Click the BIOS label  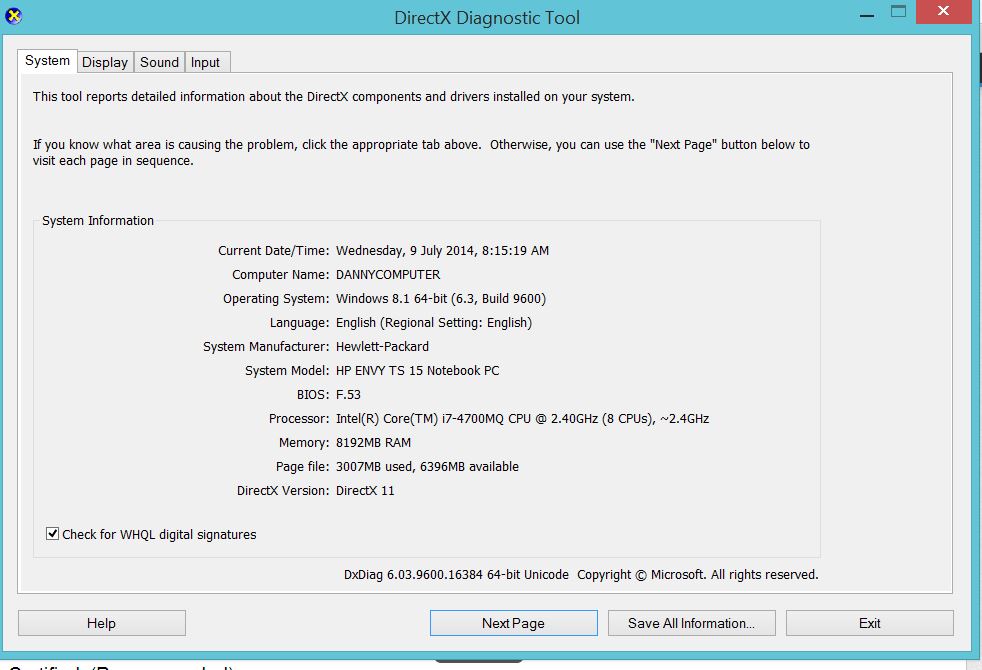tap(313, 394)
